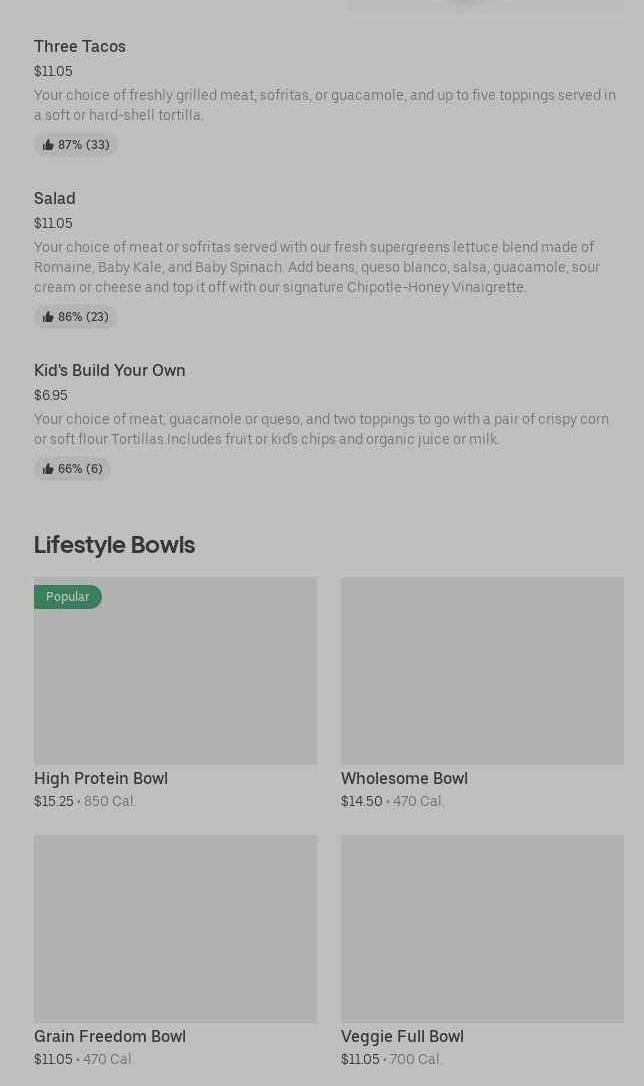Click the Veggie Full Bowl image
The height and width of the screenshot is (1086, 644).
click(482, 928)
